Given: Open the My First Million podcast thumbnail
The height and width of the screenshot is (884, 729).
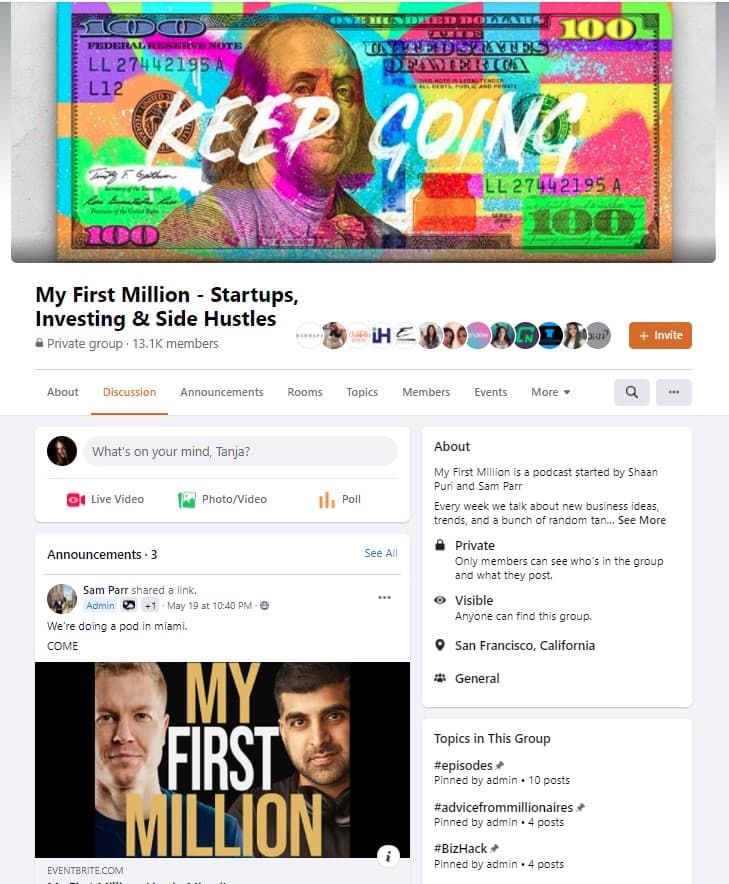Looking at the screenshot, I should (x=222, y=760).
